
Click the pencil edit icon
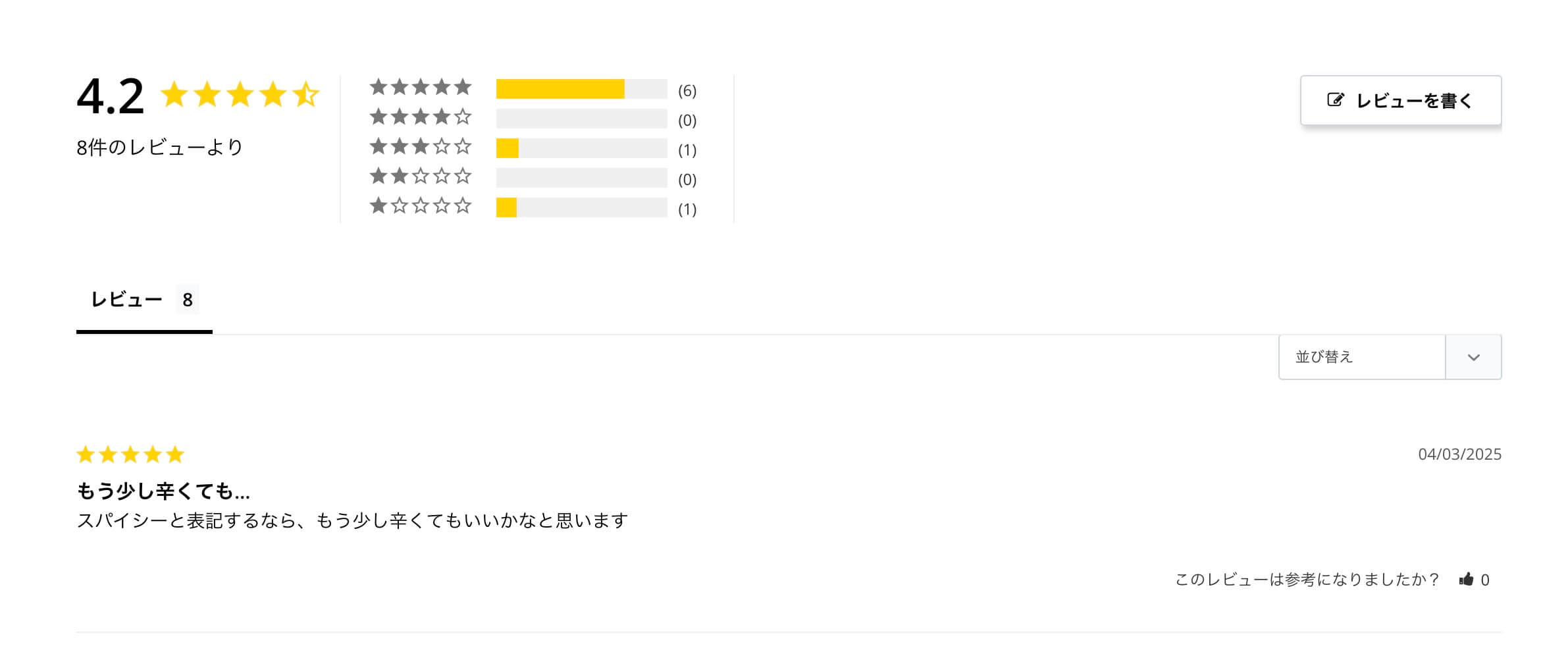(1335, 100)
